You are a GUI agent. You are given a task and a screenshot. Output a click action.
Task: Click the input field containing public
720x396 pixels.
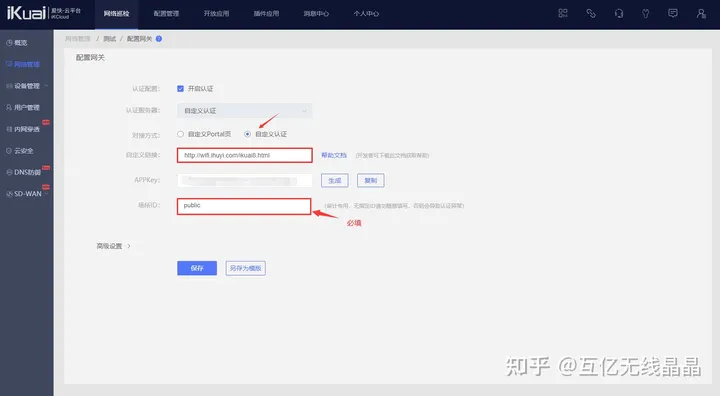point(244,206)
